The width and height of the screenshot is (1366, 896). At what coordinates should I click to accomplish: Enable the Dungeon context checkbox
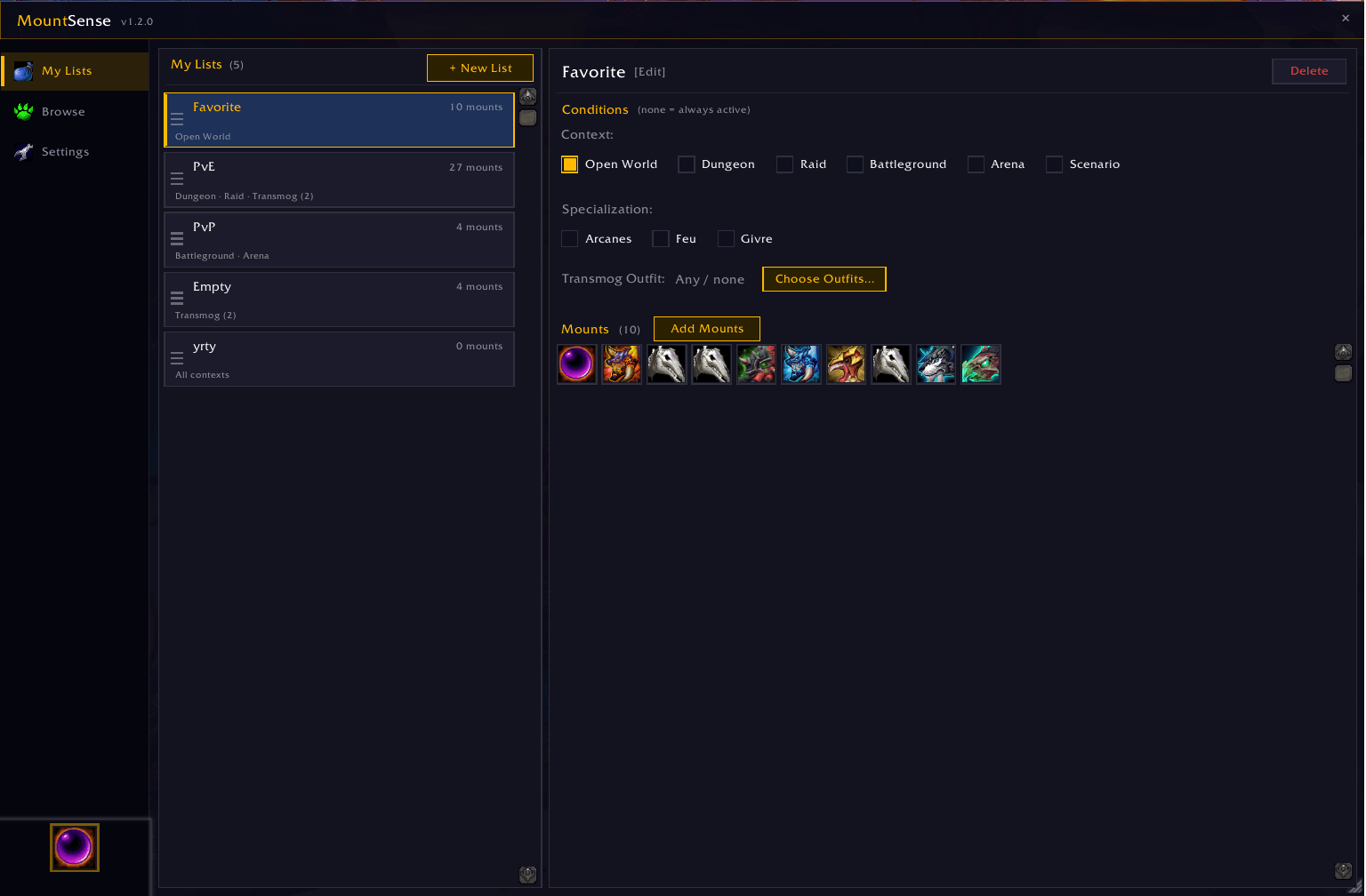point(687,164)
